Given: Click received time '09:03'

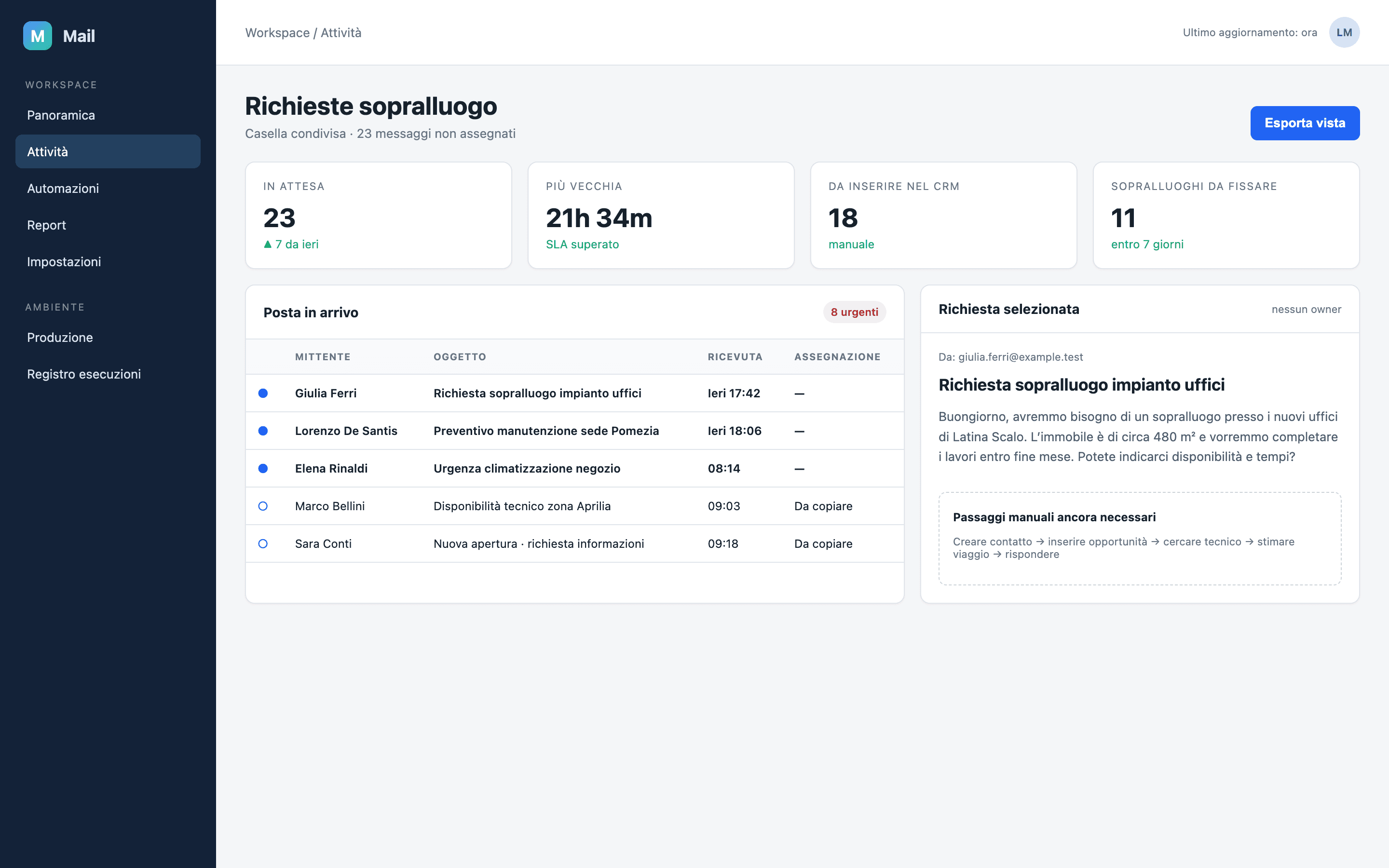Looking at the screenshot, I should (x=724, y=506).
